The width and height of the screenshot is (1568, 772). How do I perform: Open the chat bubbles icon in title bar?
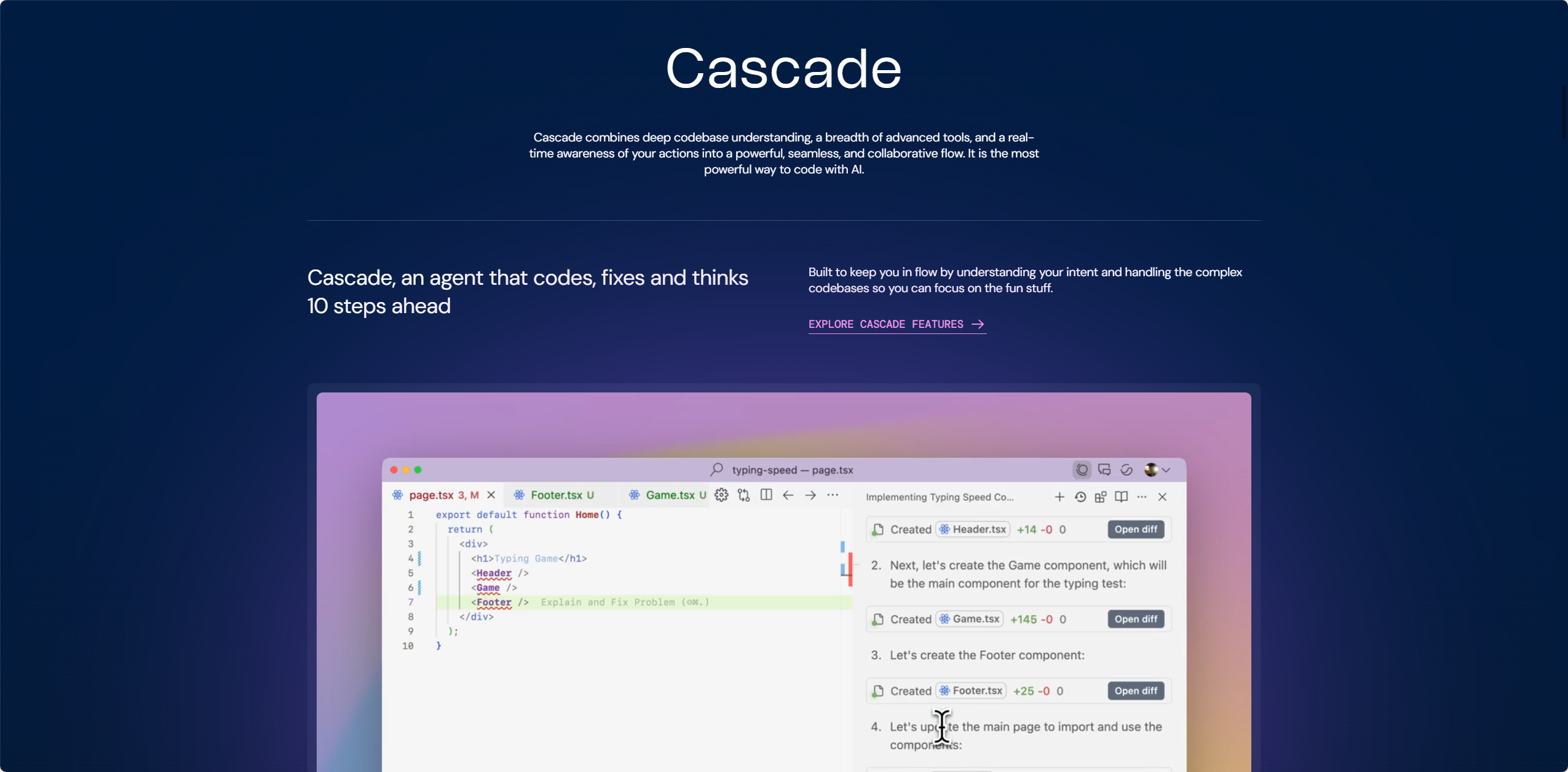(x=1104, y=470)
